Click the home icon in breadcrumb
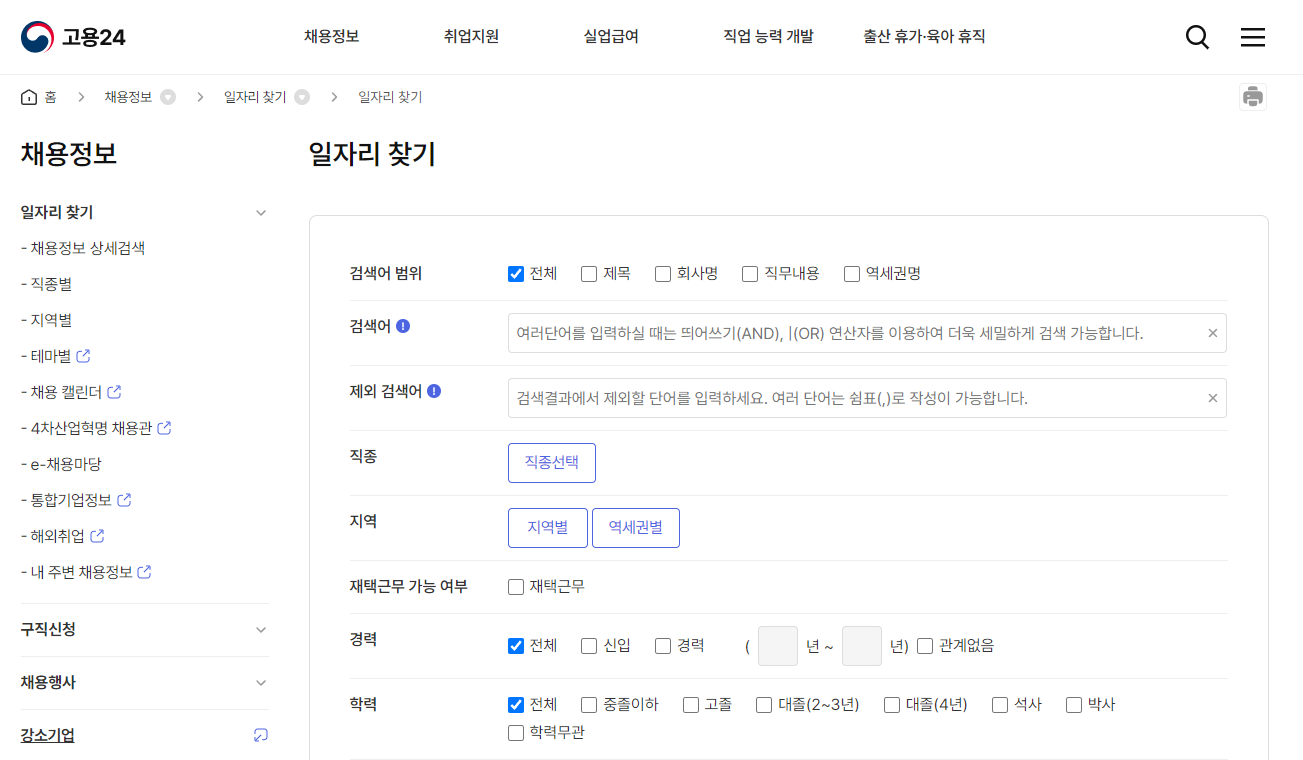 point(29,97)
